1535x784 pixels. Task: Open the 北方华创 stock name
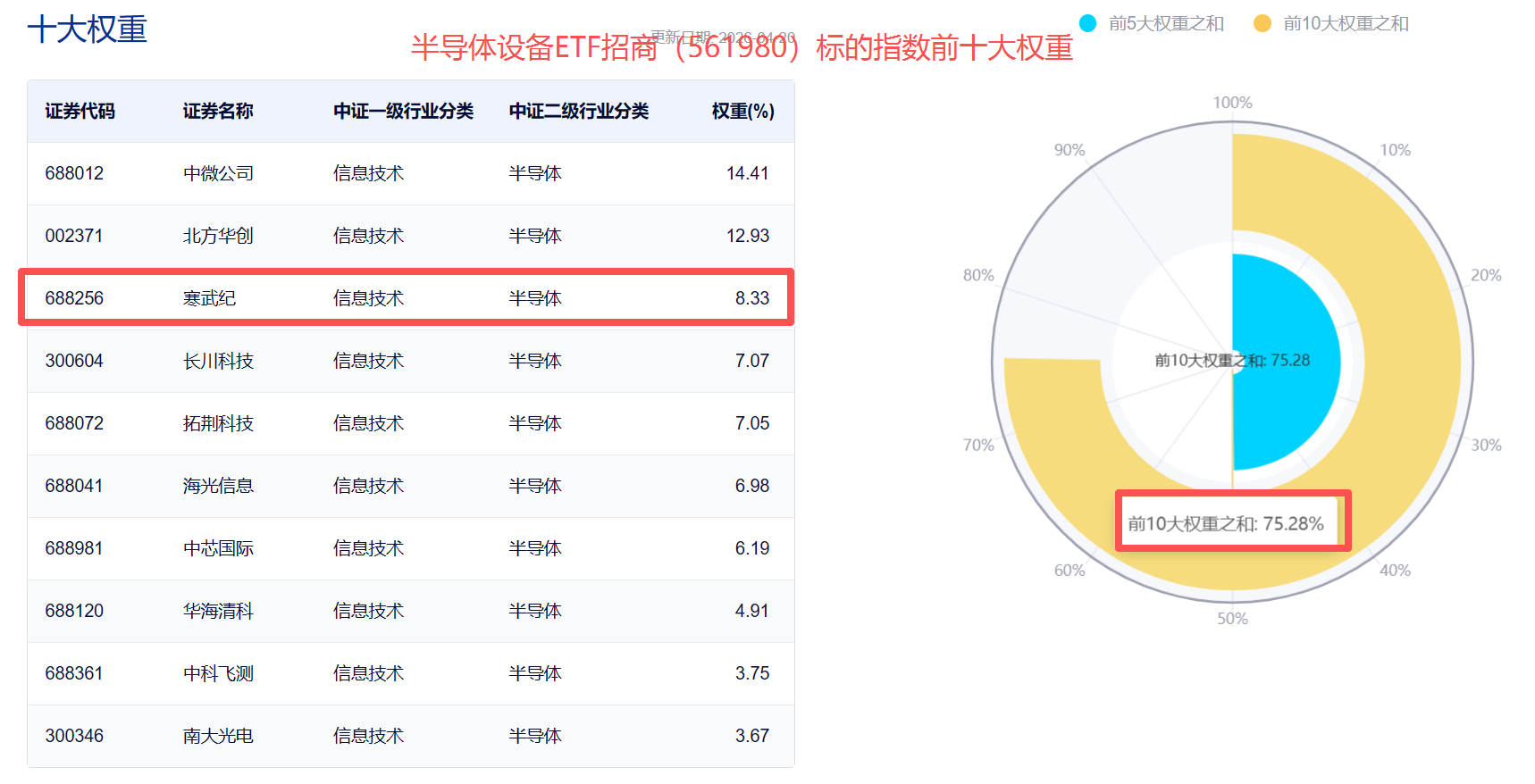[x=218, y=236]
